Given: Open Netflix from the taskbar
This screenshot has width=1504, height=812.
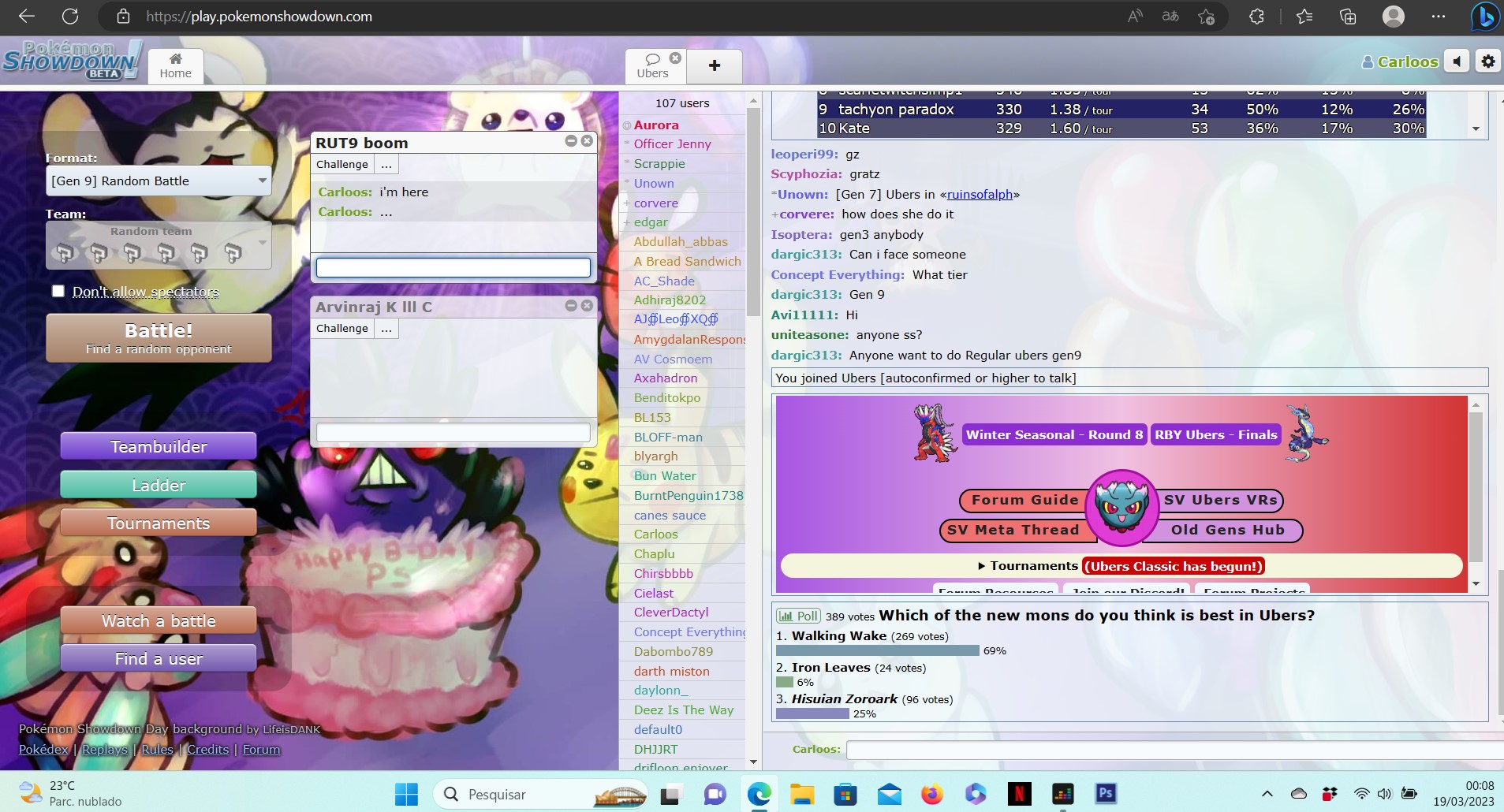Looking at the screenshot, I should tap(1019, 794).
